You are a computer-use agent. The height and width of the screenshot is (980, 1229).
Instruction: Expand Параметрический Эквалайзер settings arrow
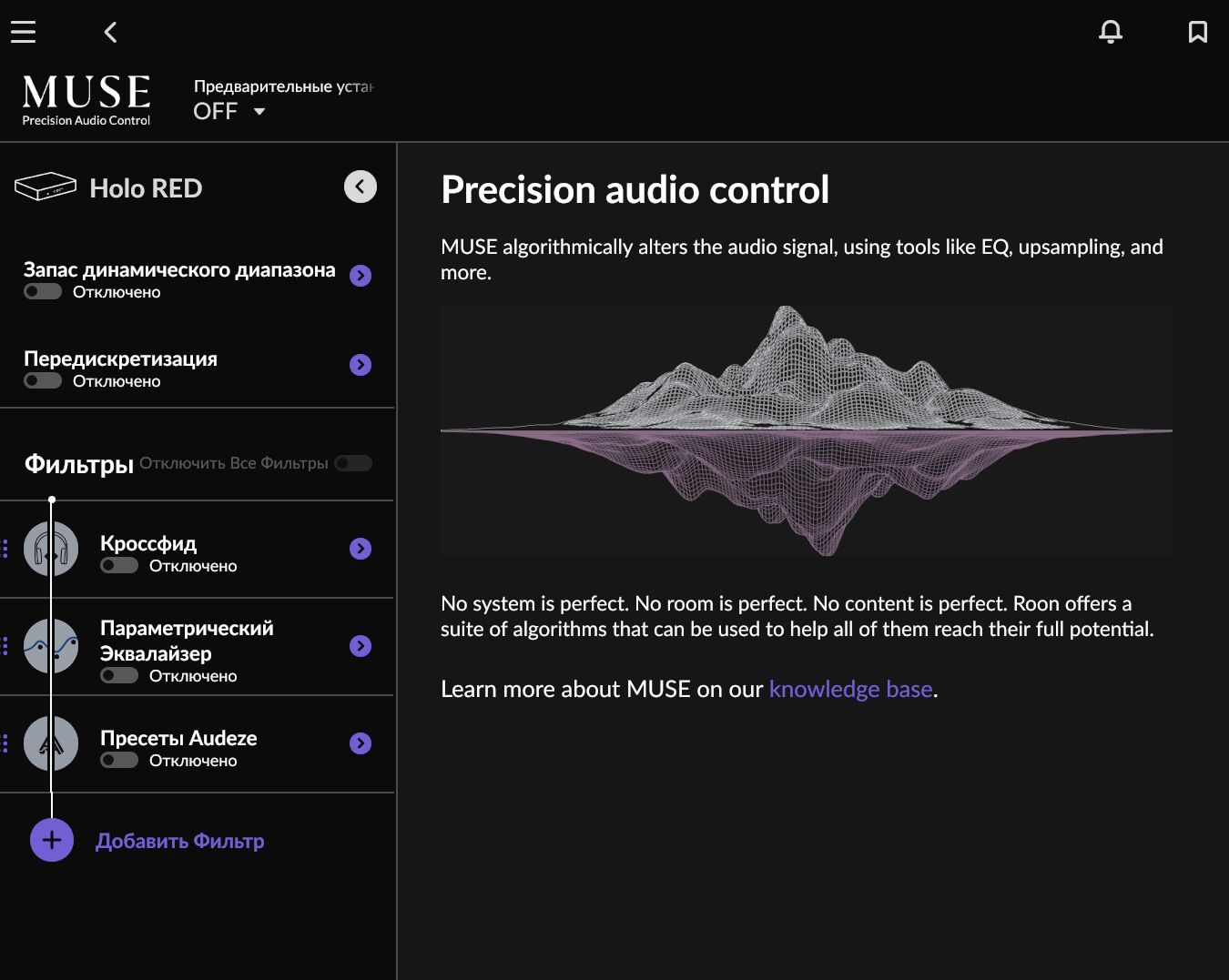point(361,646)
